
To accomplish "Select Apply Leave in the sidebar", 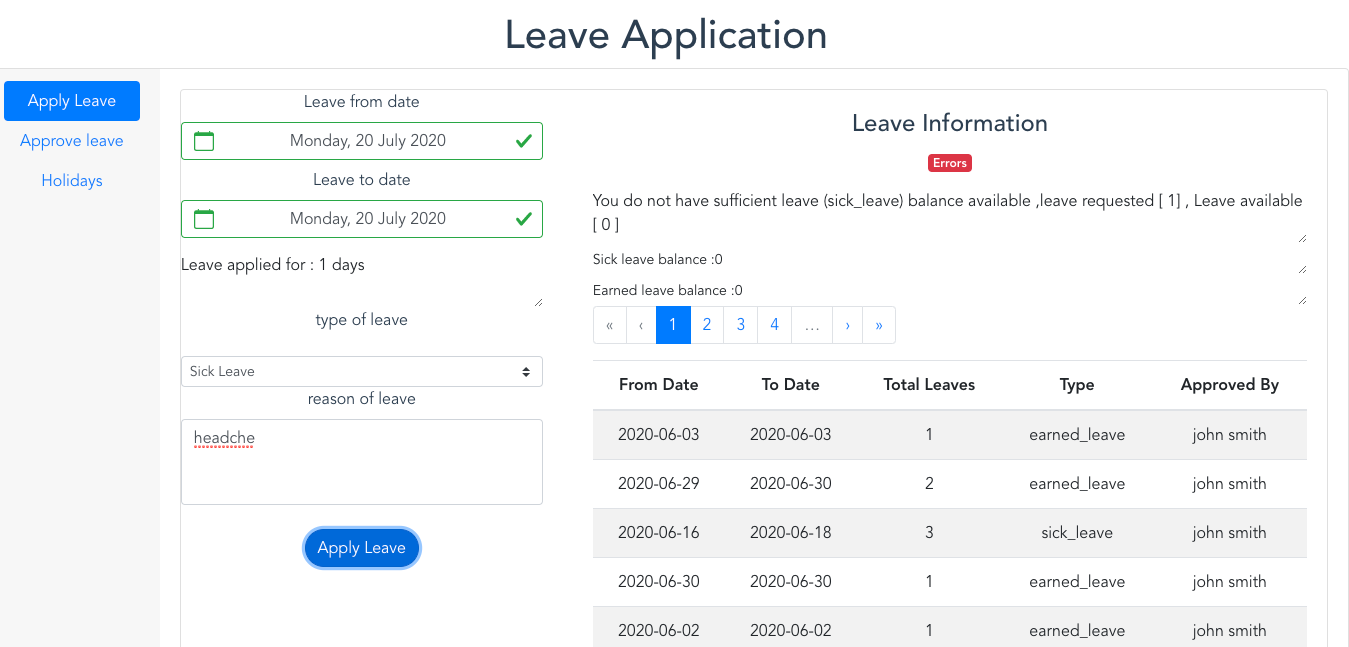I will pyautogui.click(x=72, y=101).
